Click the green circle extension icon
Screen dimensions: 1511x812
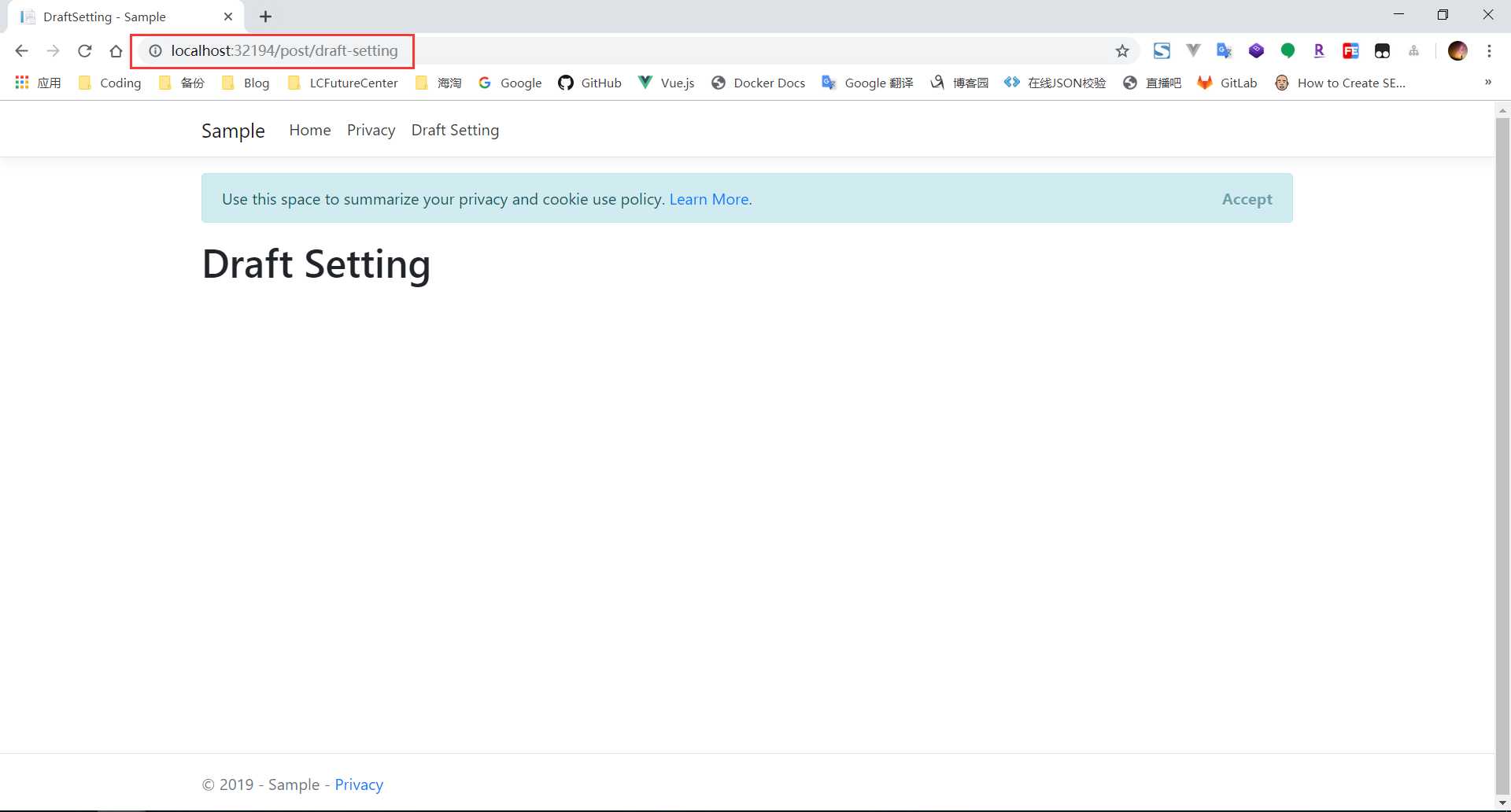pyautogui.click(x=1287, y=51)
